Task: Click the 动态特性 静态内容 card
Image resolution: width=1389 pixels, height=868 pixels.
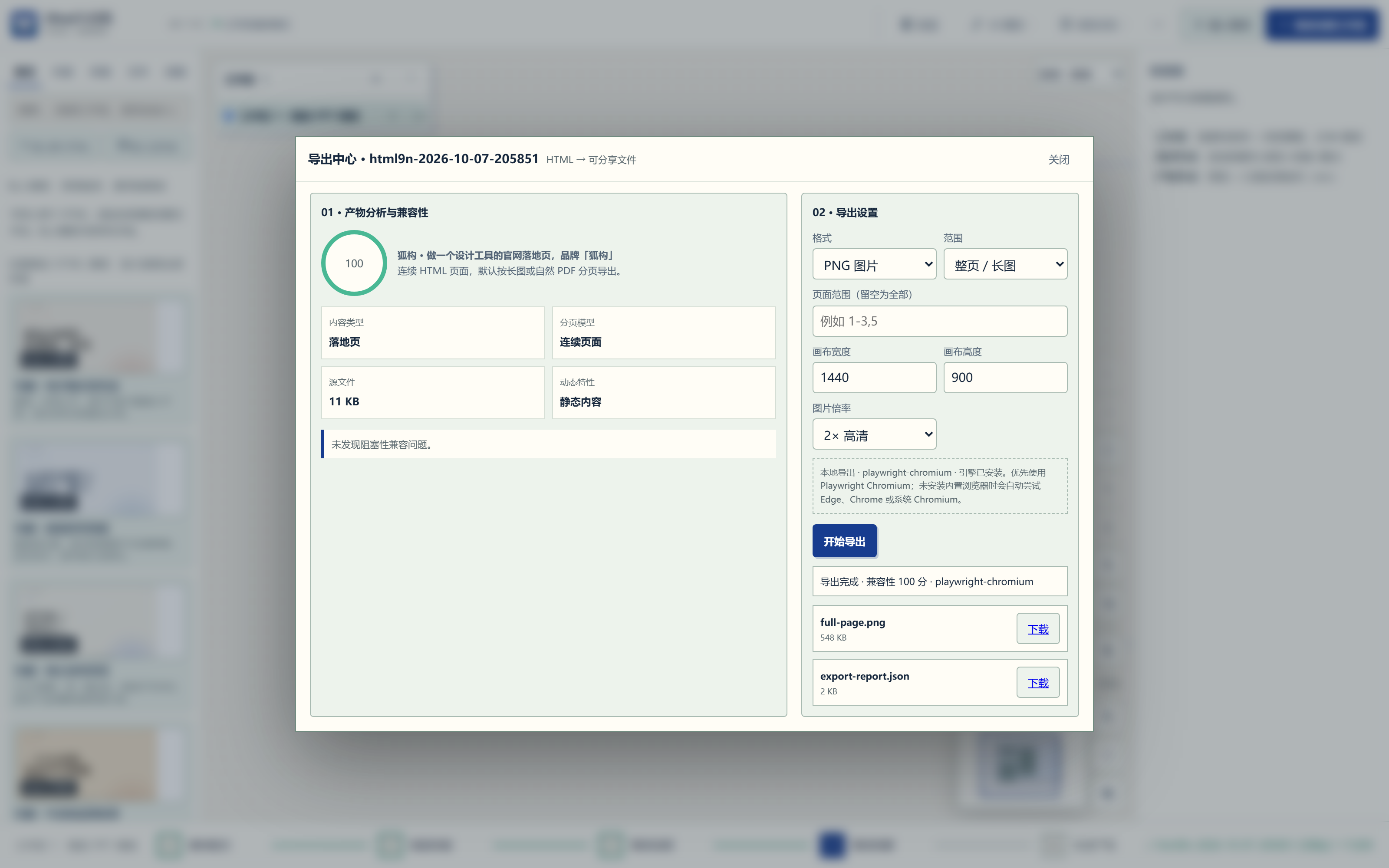Action: coord(664,393)
